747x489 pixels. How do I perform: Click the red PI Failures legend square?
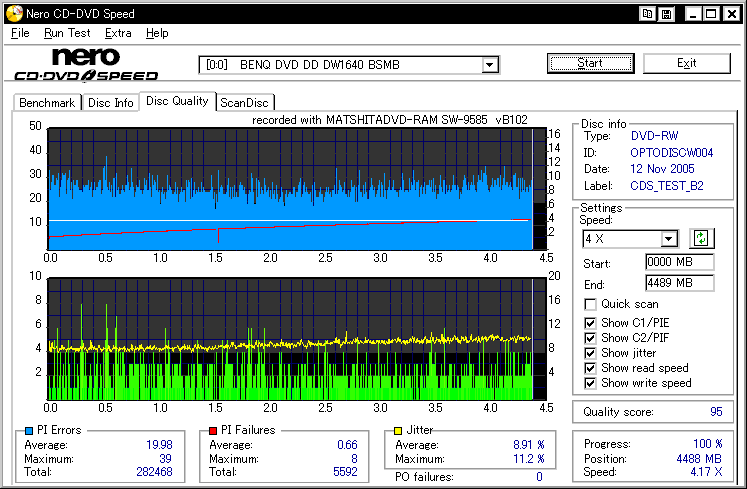click(213, 430)
